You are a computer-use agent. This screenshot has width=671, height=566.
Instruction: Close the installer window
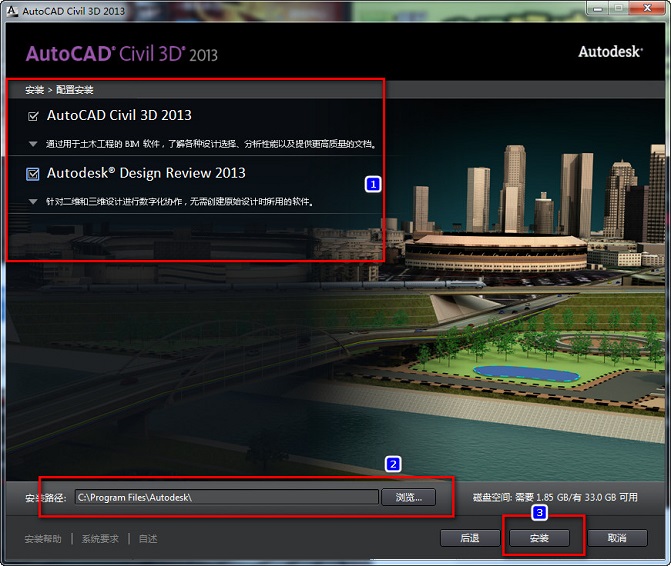tap(647, 8)
